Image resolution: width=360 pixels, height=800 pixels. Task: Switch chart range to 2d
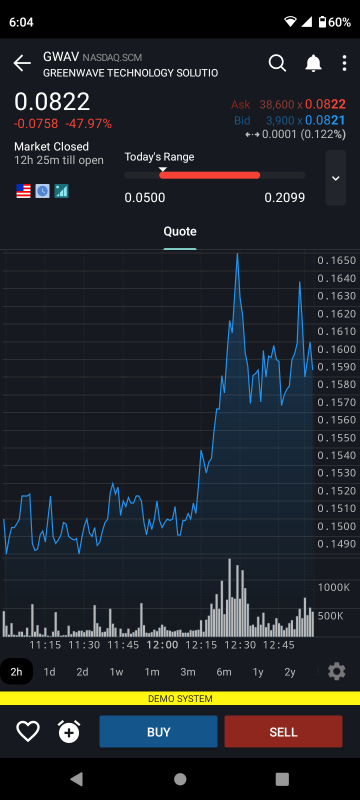[83, 671]
